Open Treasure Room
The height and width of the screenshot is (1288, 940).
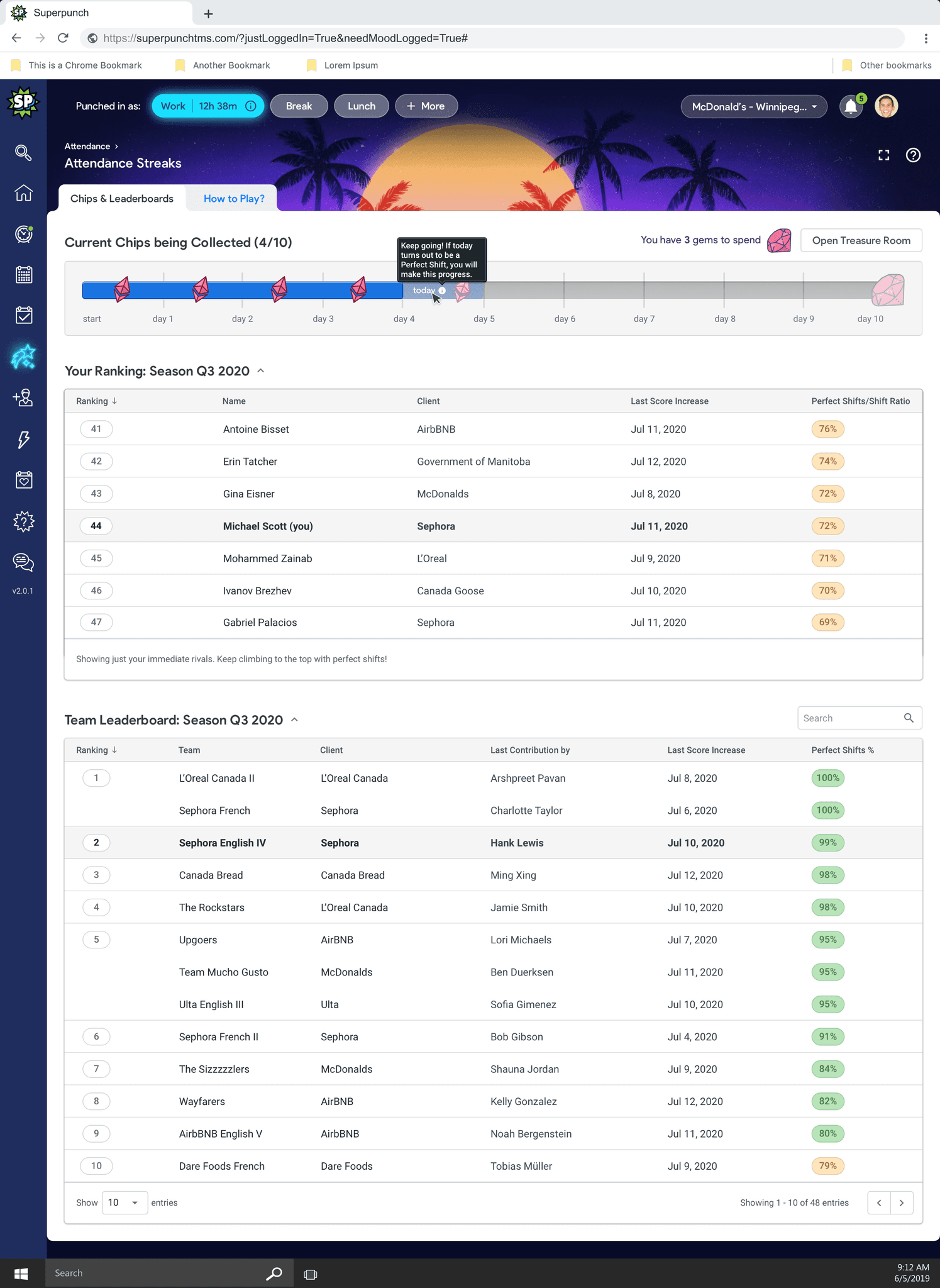(x=861, y=241)
